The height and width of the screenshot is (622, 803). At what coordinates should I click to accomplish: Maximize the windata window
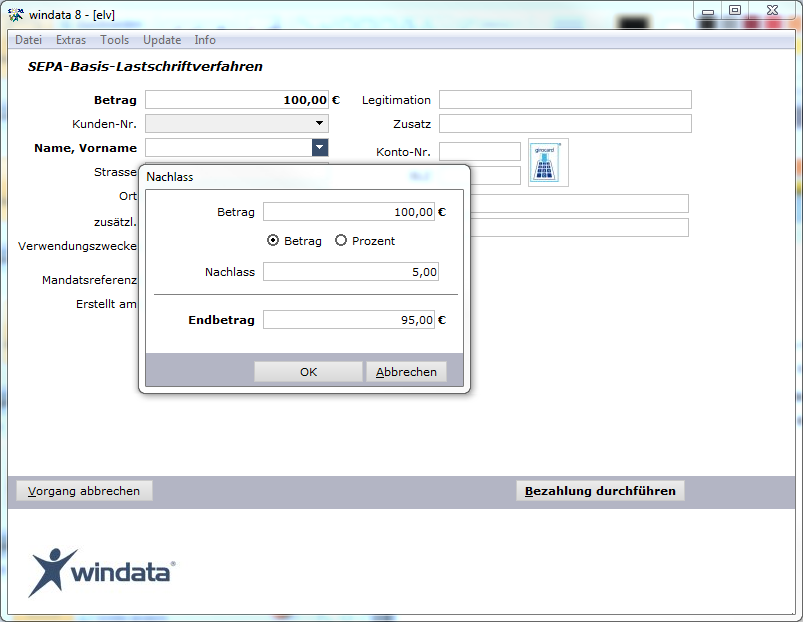[x=735, y=11]
